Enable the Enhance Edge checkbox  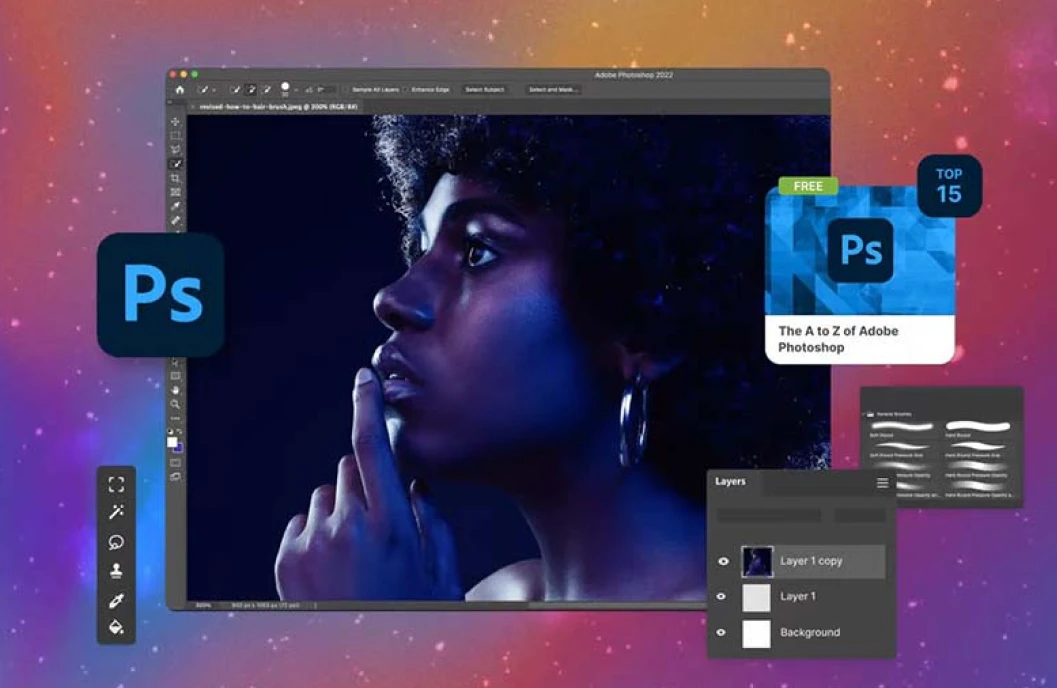405,90
